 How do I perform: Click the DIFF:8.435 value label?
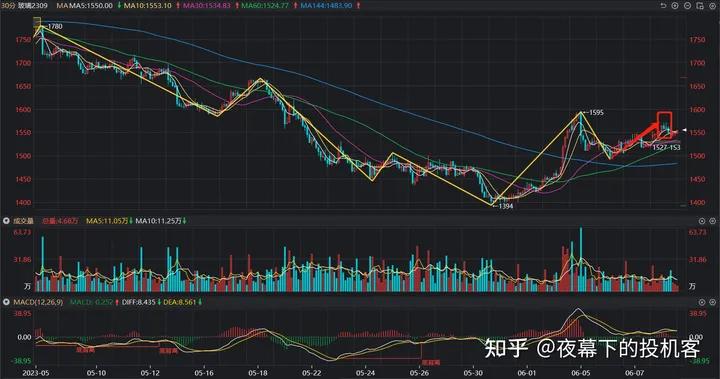coord(139,302)
